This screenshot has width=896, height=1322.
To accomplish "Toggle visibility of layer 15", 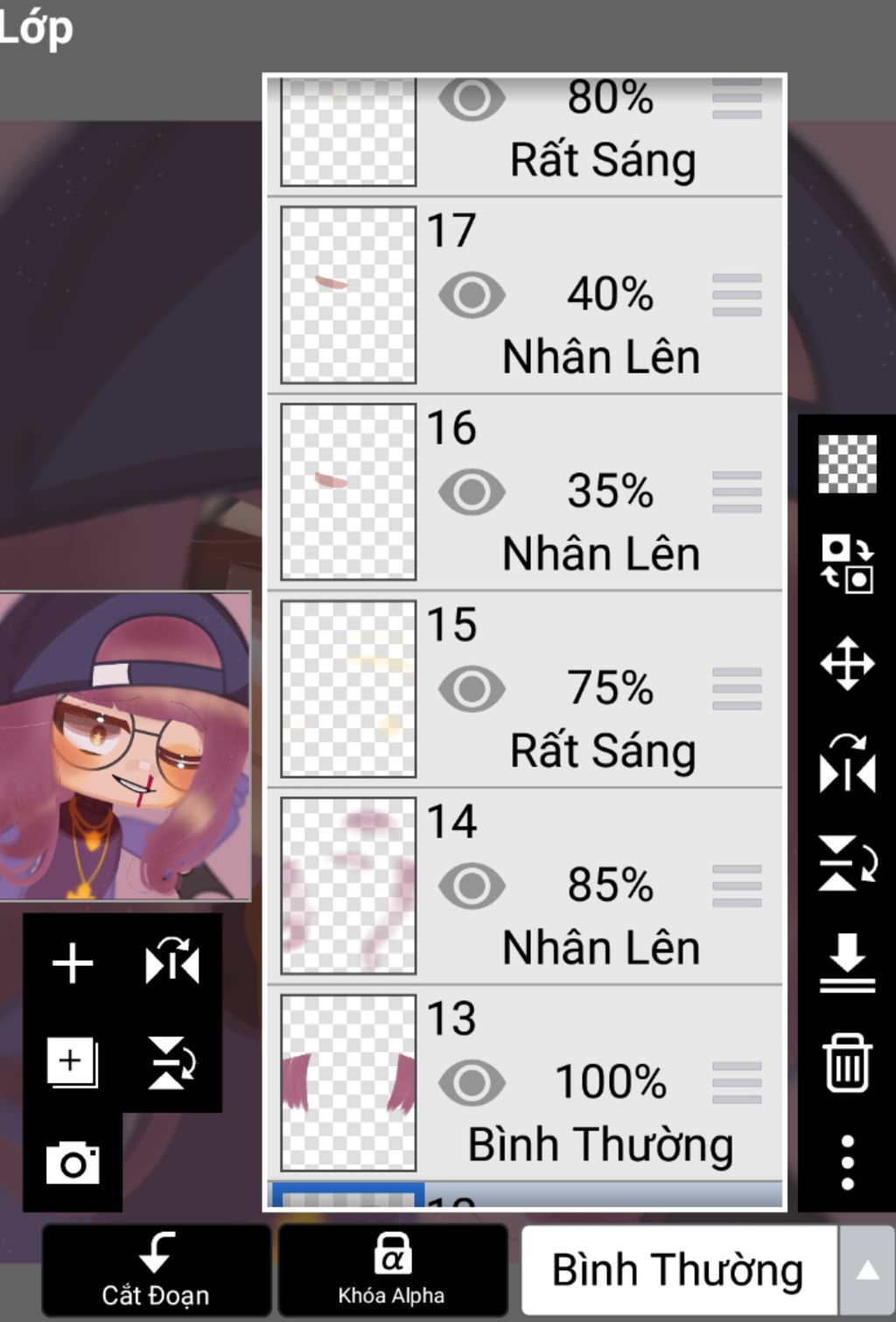I will 472,689.
